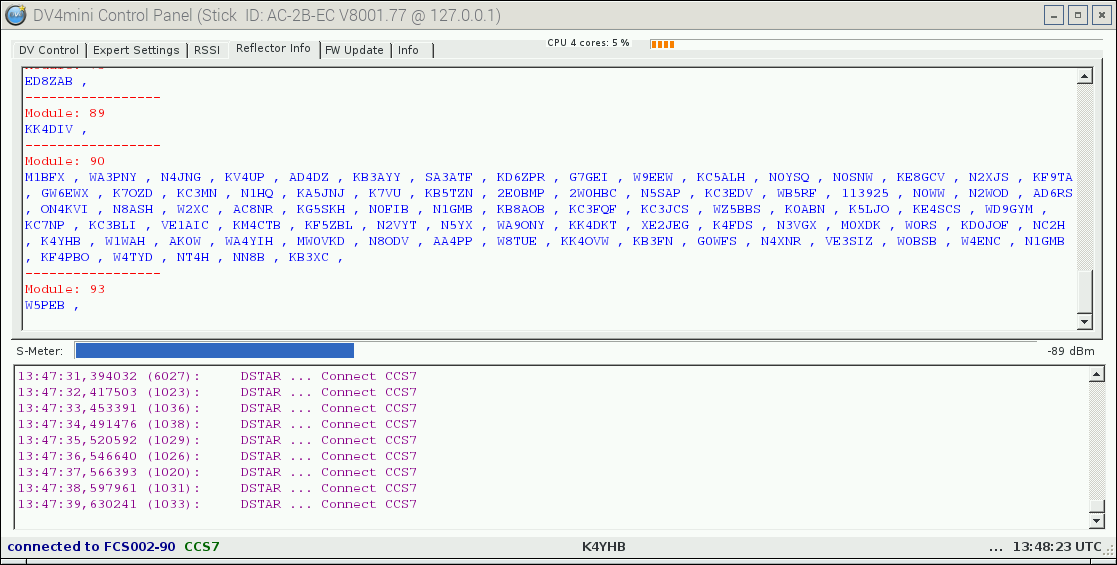Select callsign G7GEI
Image resolution: width=1117 pixels, height=565 pixels.
[x=588, y=177]
